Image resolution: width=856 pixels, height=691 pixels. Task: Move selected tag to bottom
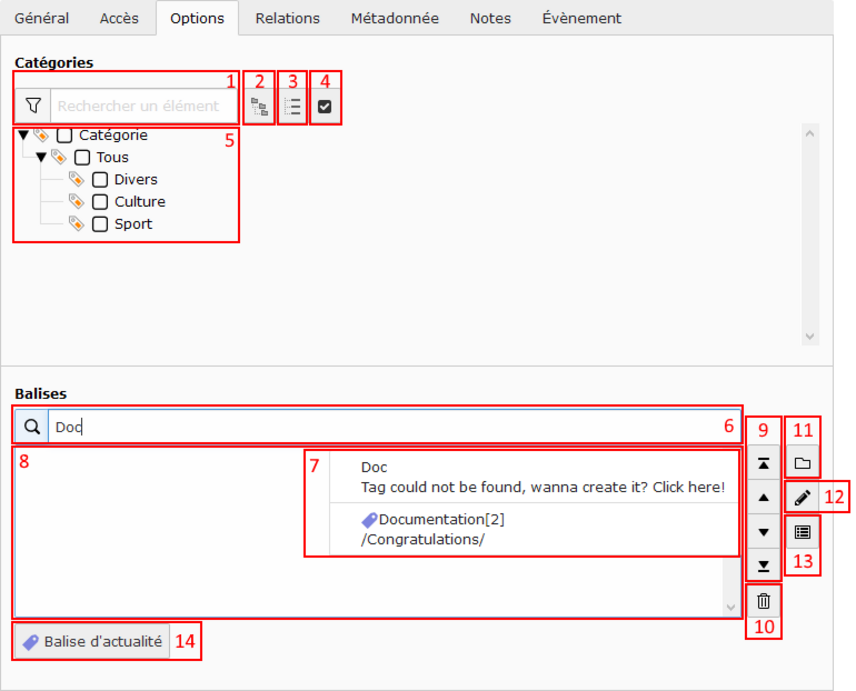point(764,566)
